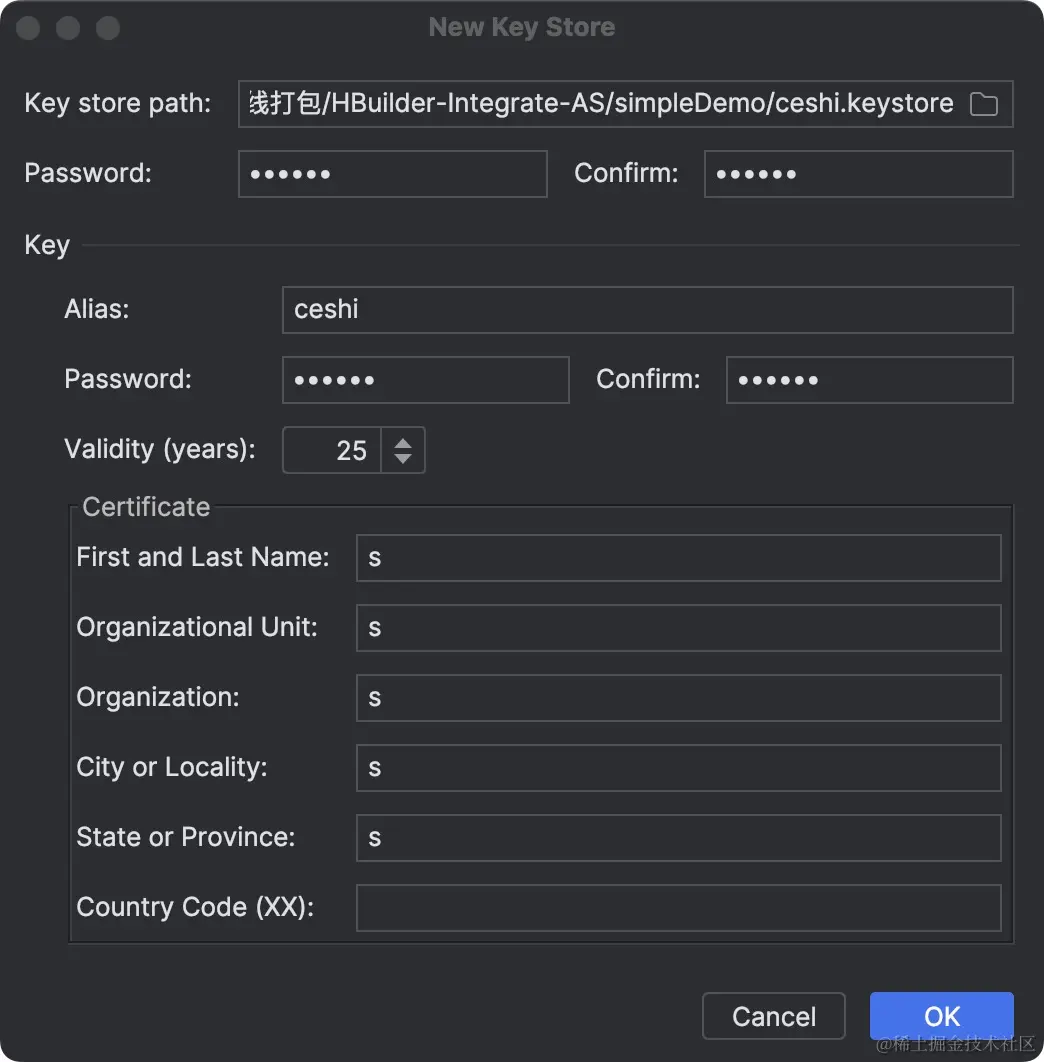Select the key Password field under Key section
Screen dimensions: 1044x1062
pos(426,380)
